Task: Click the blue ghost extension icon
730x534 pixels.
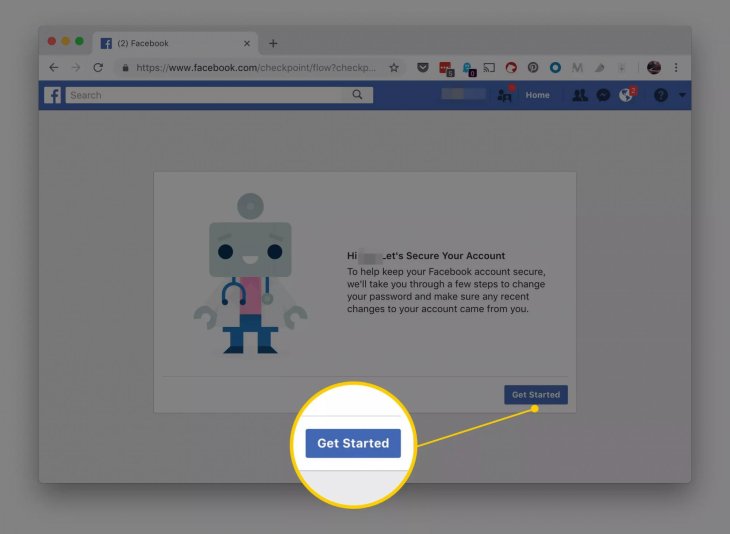Action: pos(468,69)
